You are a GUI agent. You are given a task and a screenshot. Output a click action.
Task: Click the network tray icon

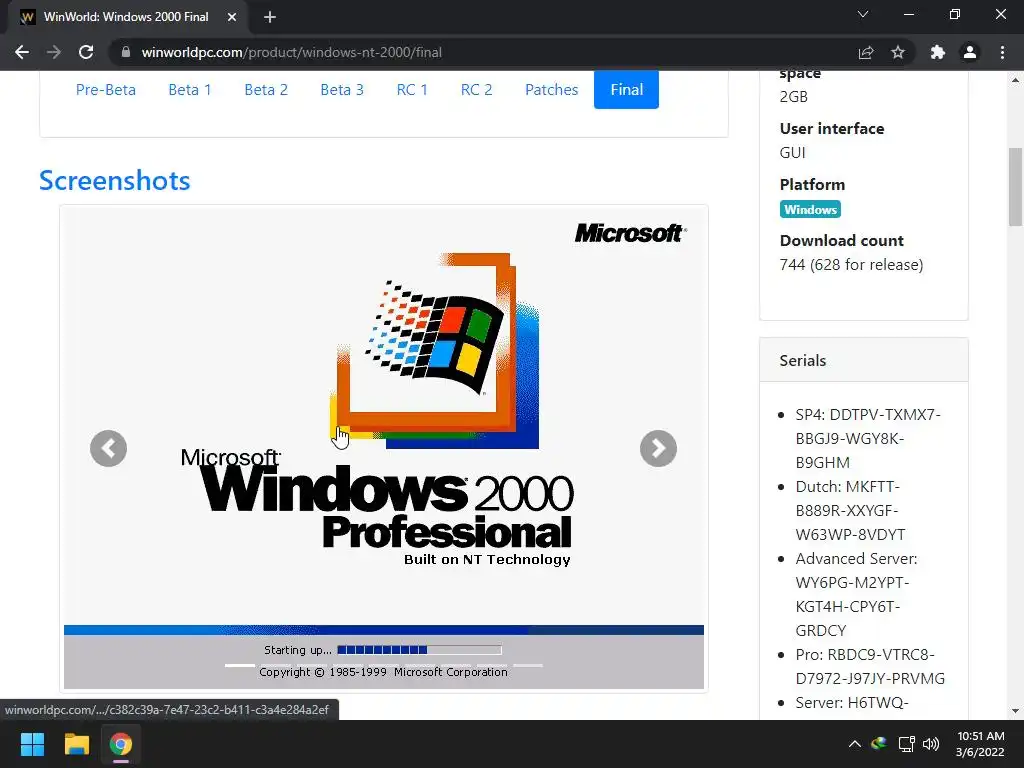point(906,744)
